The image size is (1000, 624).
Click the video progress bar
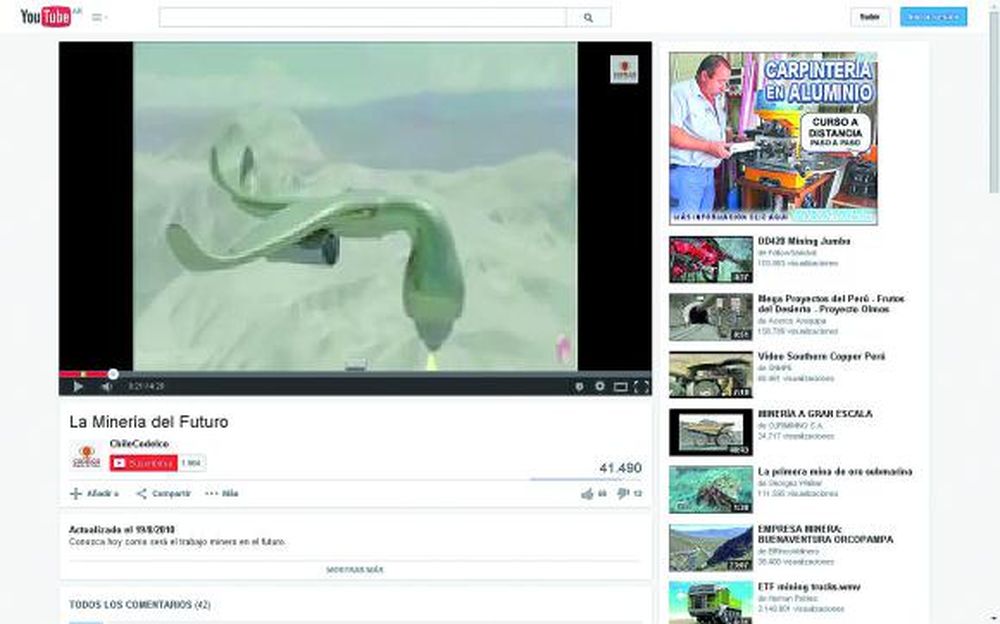pyautogui.click(x=350, y=374)
